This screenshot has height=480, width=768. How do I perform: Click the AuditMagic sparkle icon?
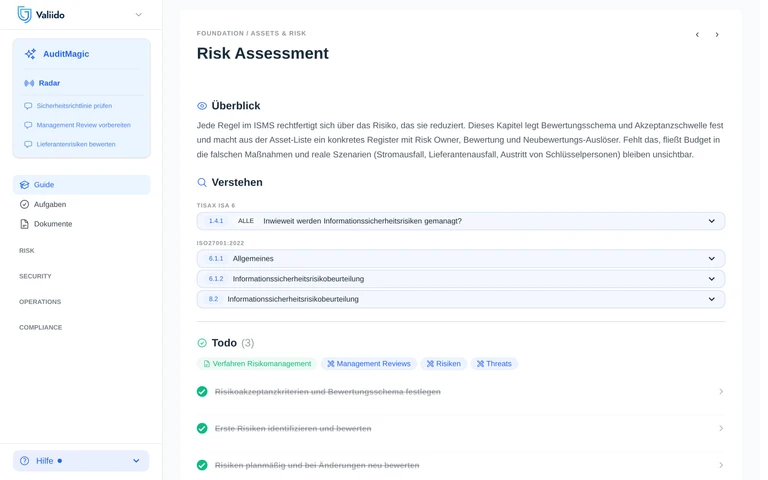pyautogui.click(x=30, y=54)
